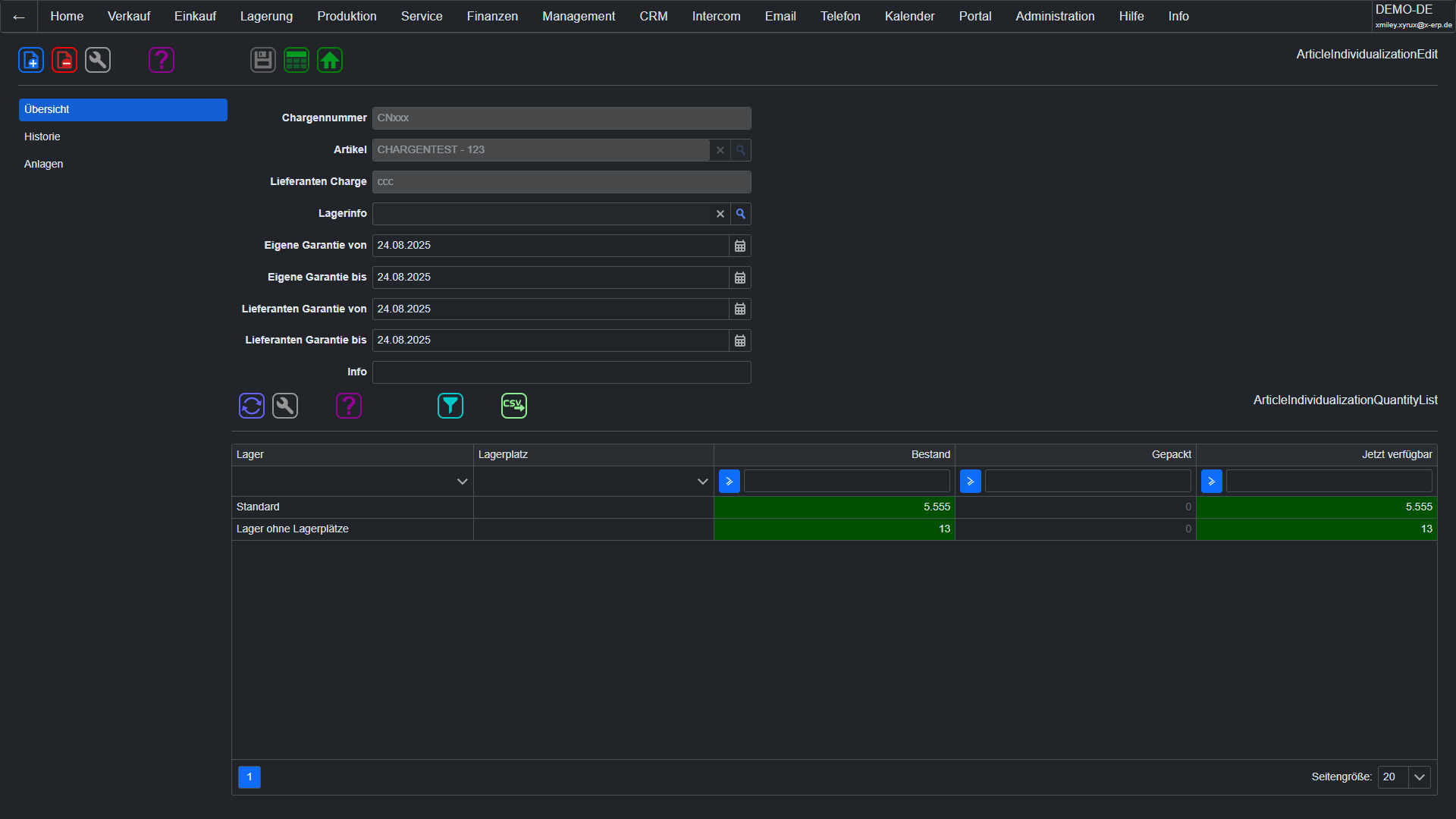Viewport: 1456px width, 819px height.
Task: Switch to the Historie tab
Action: coord(42,136)
